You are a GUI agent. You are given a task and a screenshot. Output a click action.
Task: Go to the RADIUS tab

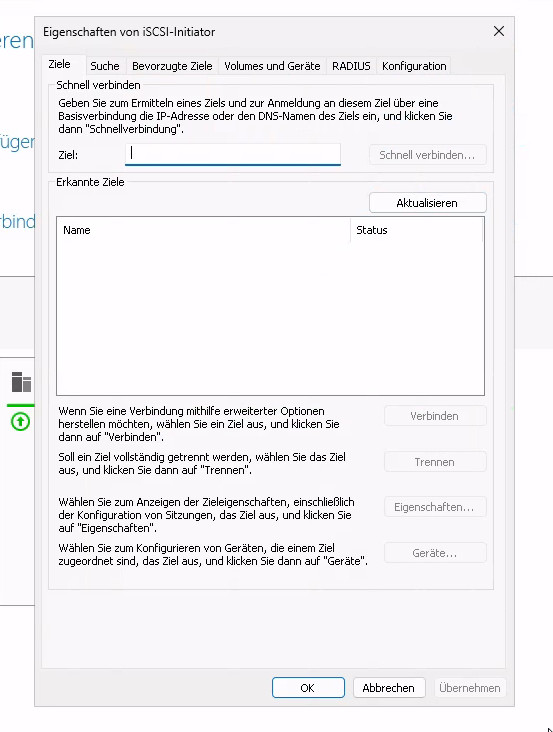(x=351, y=66)
